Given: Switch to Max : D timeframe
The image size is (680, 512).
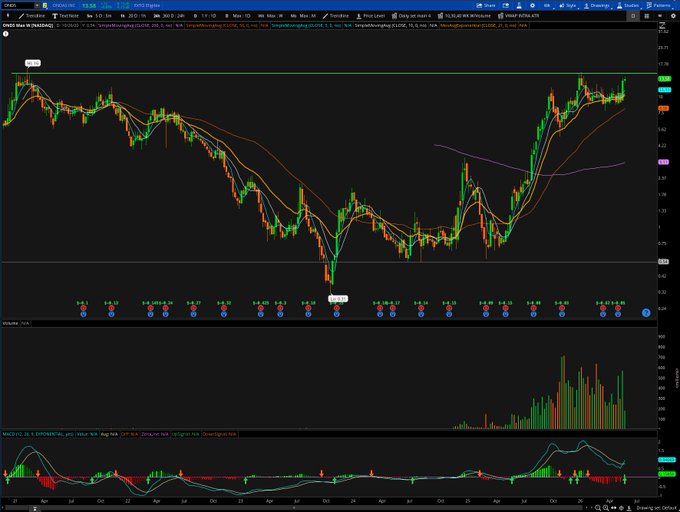Looking at the screenshot, I should (x=238, y=16).
